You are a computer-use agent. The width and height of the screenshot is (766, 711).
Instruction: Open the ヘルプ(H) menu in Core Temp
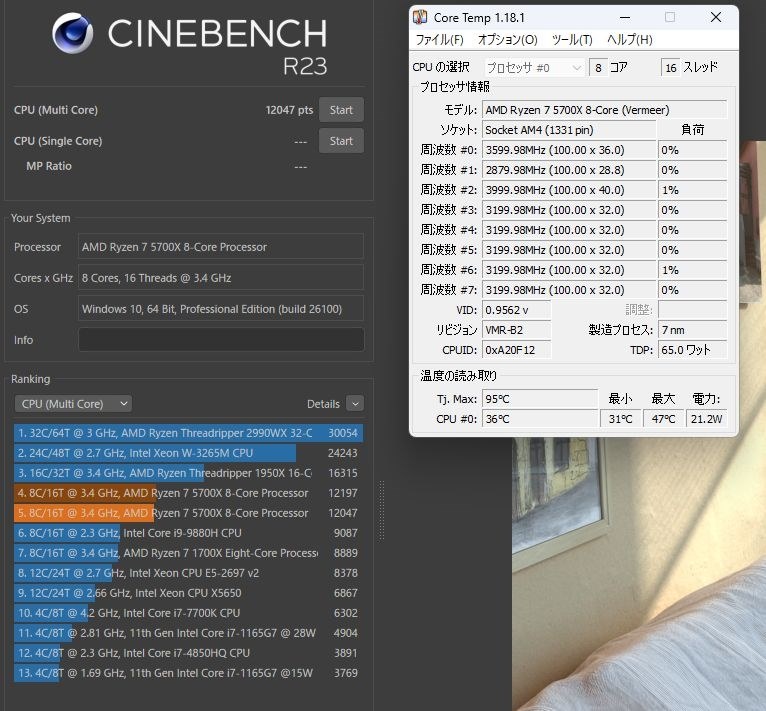click(x=630, y=40)
